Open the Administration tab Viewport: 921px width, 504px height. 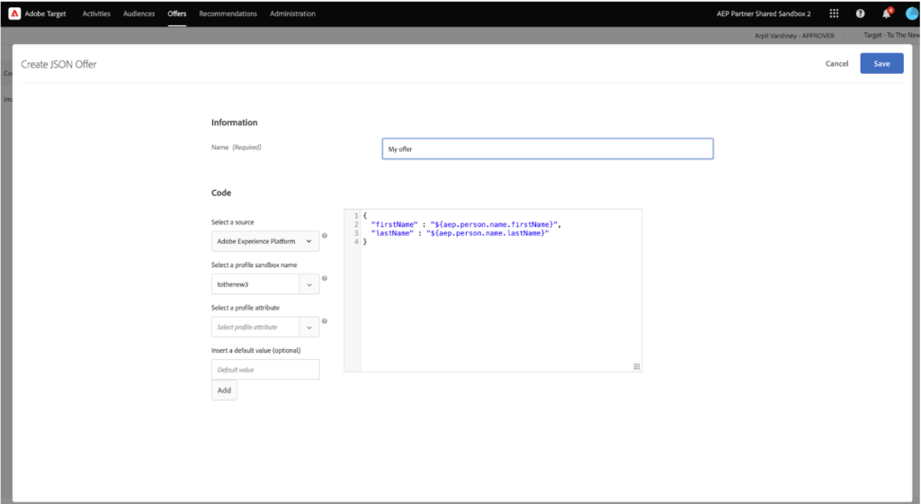293,14
